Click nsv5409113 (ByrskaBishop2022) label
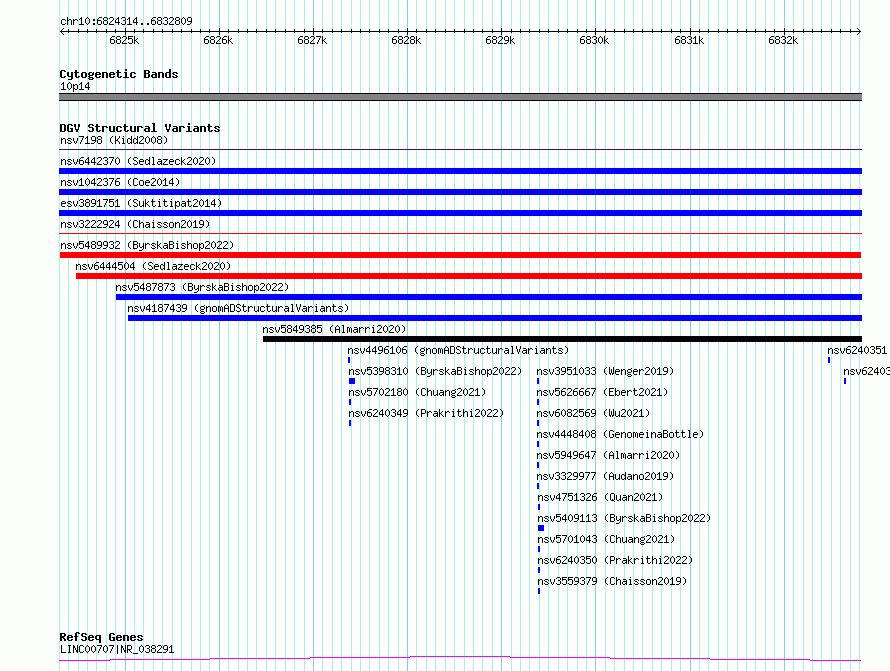This screenshot has width=890, height=671. coord(624,518)
